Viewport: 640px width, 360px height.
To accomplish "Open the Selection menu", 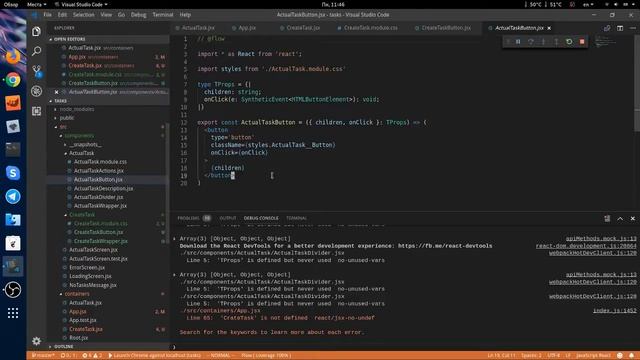I will [x=83, y=15].
